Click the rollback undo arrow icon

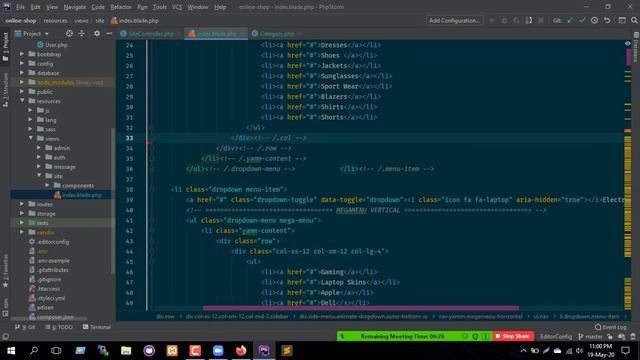coord(607,20)
